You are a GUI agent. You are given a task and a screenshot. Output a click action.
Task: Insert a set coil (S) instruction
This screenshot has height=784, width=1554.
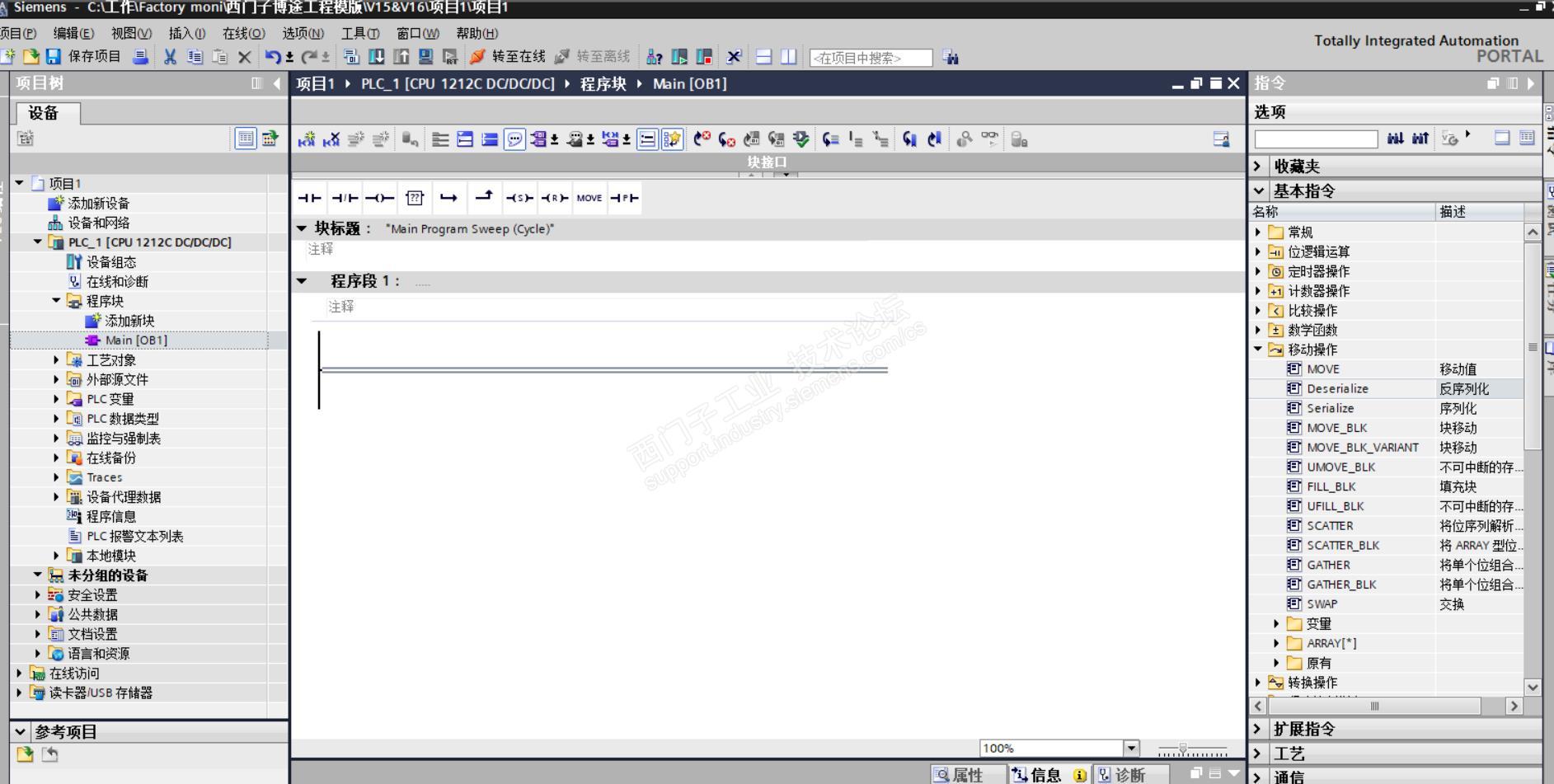(519, 198)
